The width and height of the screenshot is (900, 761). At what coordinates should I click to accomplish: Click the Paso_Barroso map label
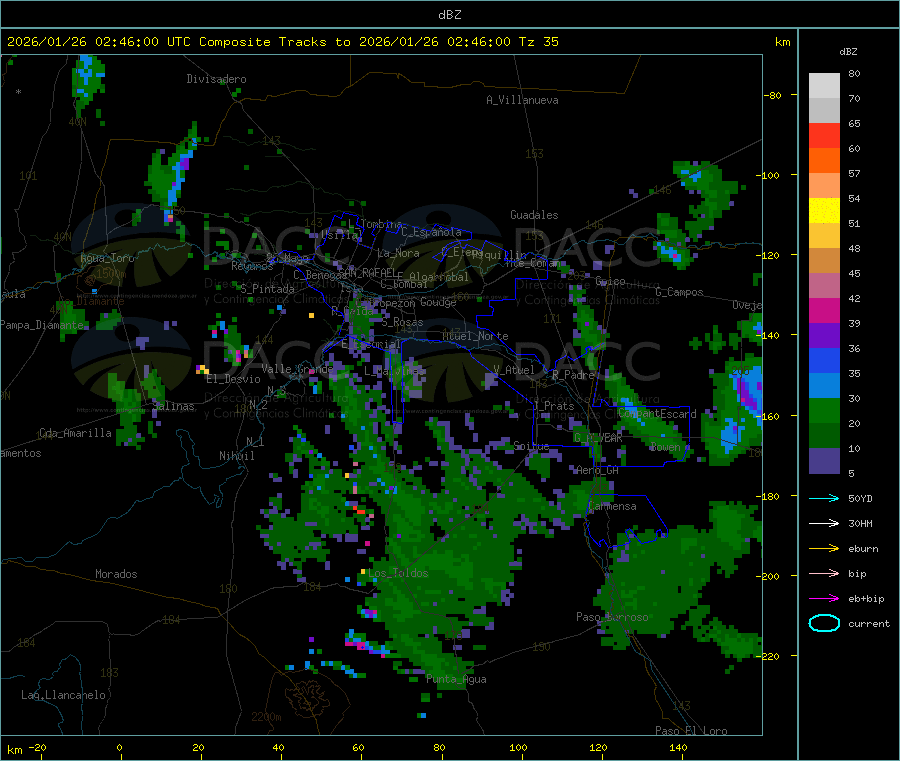coord(612,617)
